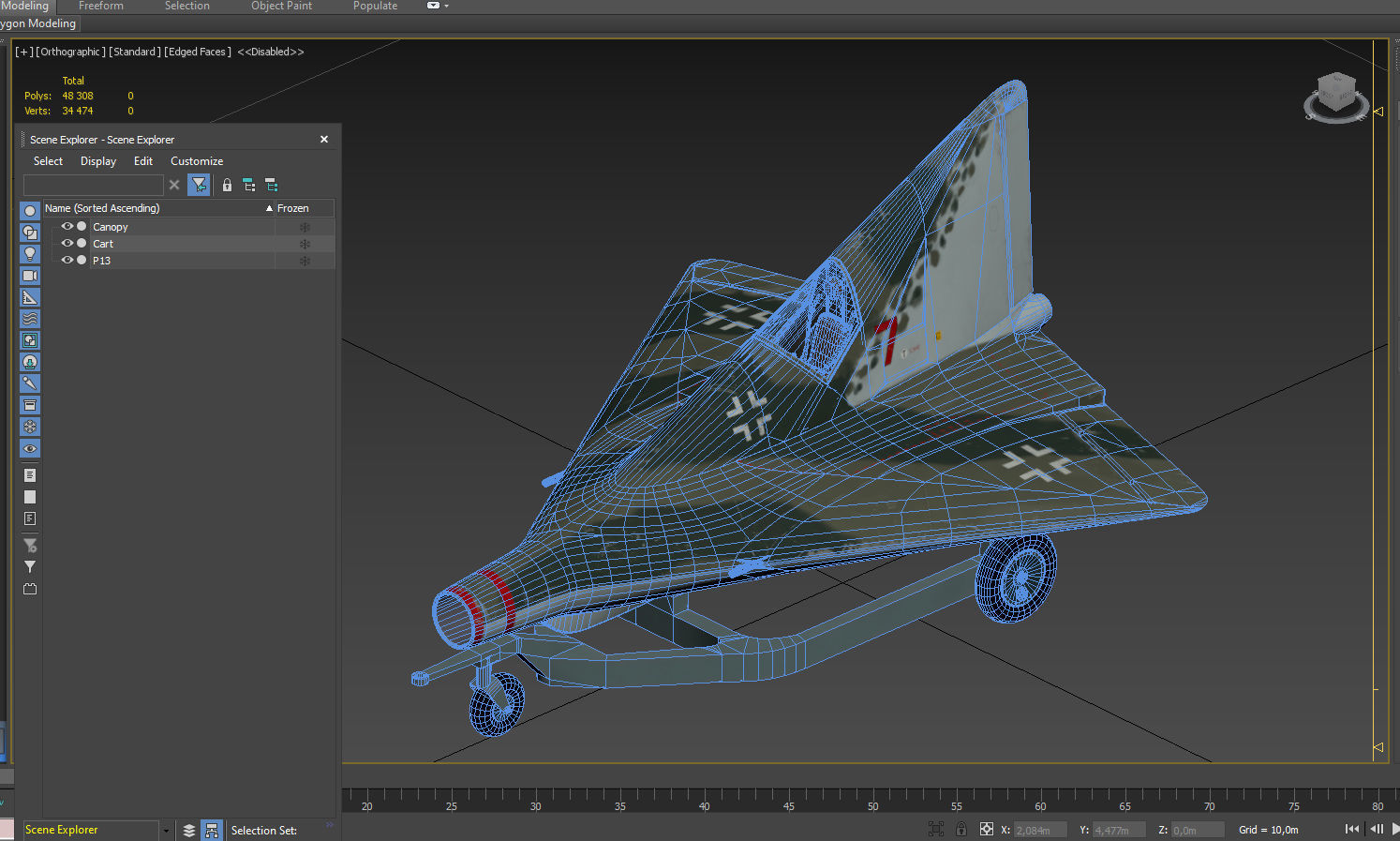The height and width of the screenshot is (841, 1400).
Task: Click into the Scene Explorer search field
Action: tap(94, 185)
